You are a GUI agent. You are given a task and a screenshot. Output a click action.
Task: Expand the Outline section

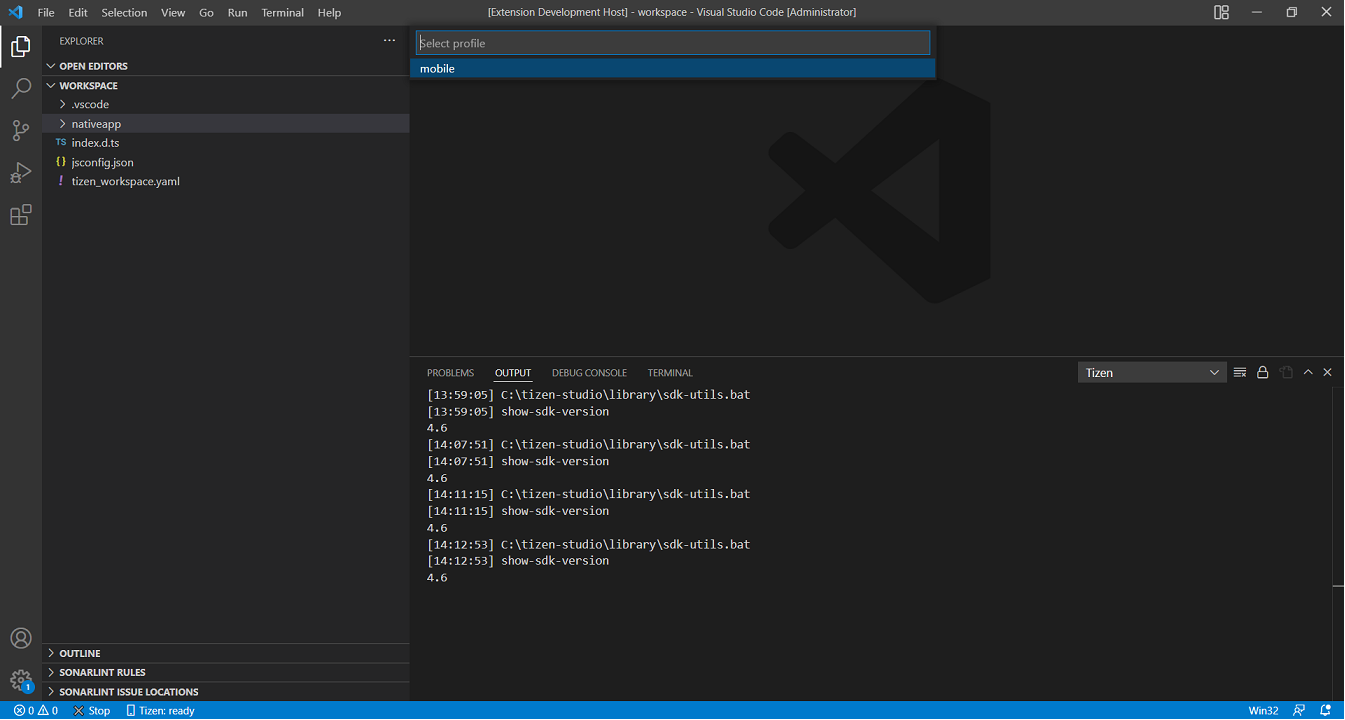(80, 653)
